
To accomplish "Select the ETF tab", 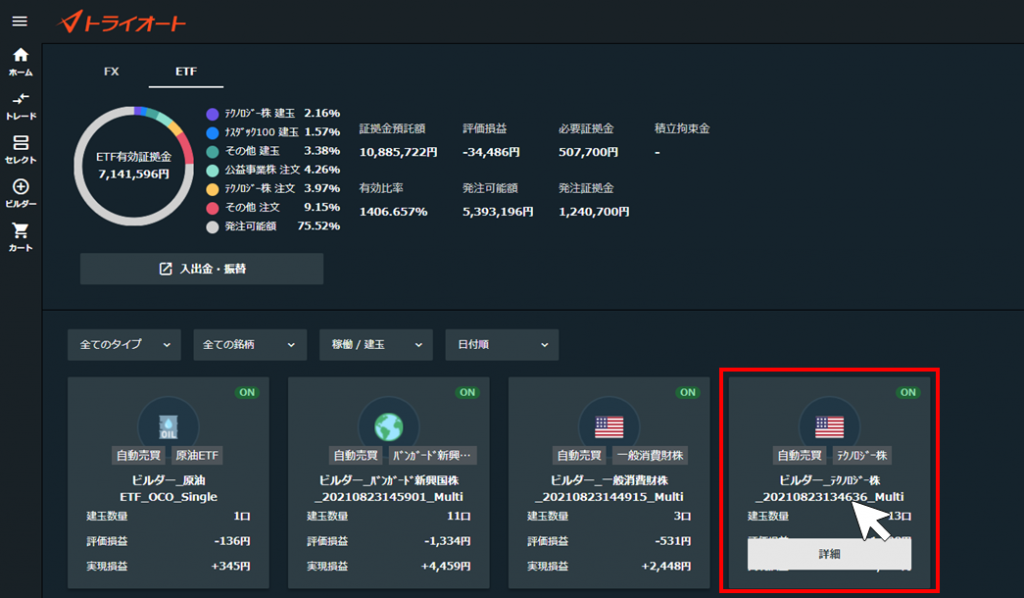I will [x=186, y=71].
